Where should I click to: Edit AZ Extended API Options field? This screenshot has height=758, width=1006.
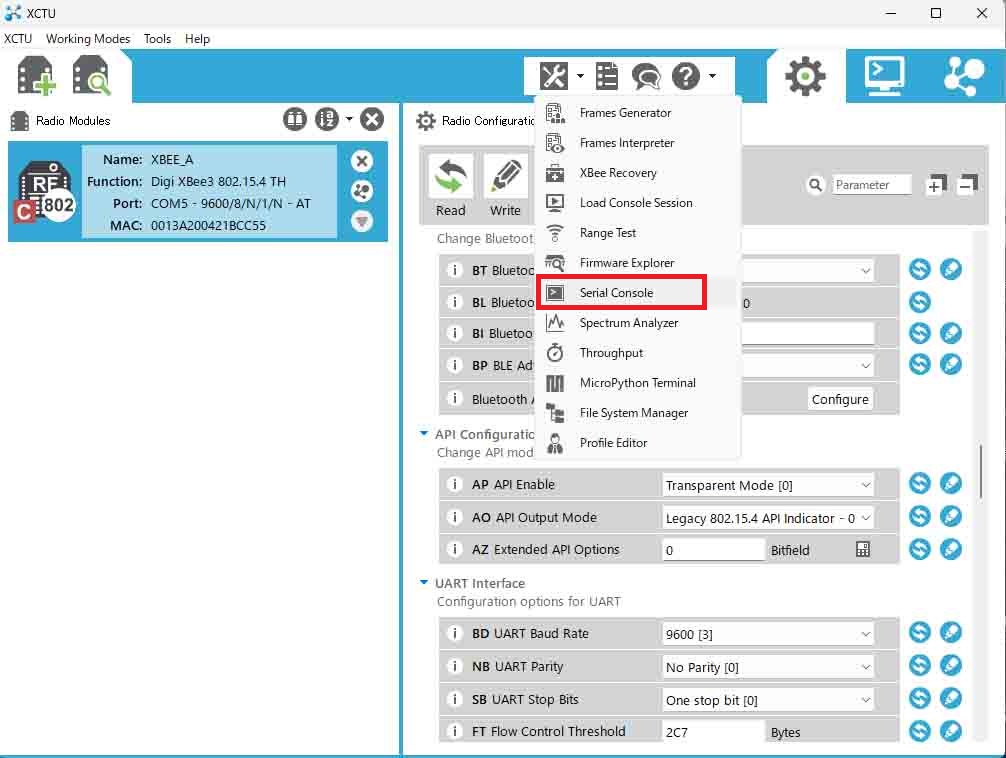[713, 550]
